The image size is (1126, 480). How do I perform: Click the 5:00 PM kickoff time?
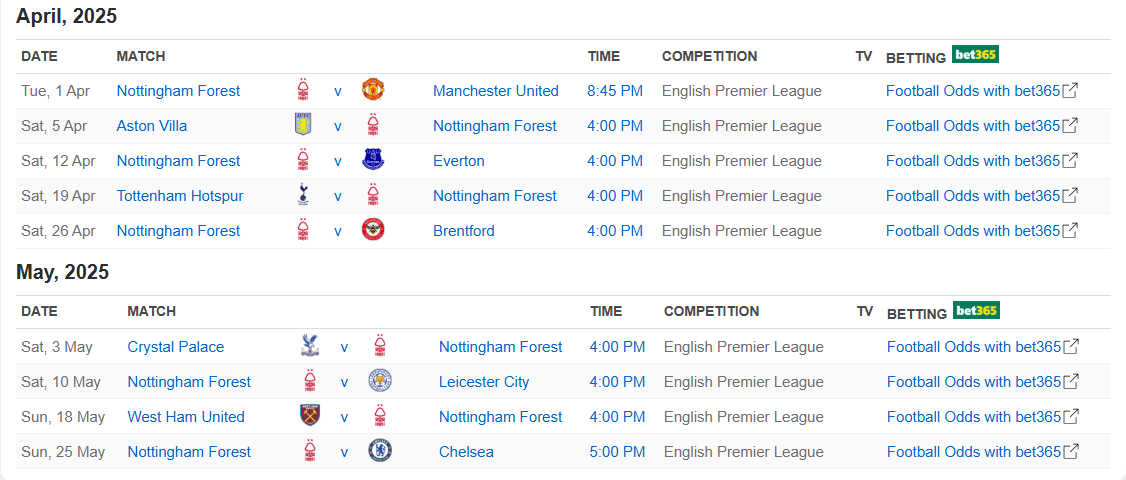(617, 452)
